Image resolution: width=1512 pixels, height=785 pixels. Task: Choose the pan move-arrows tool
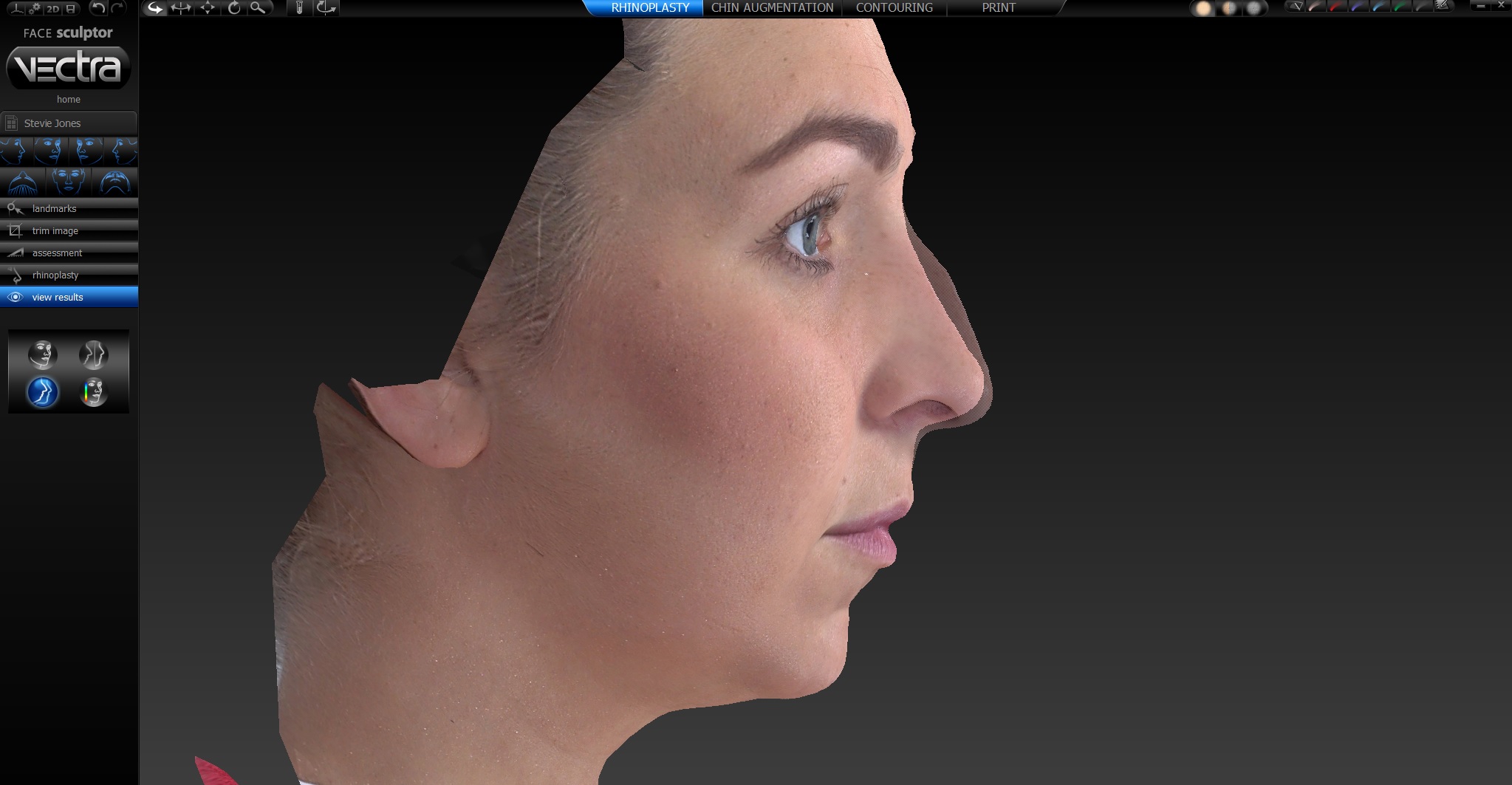tap(208, 8)
